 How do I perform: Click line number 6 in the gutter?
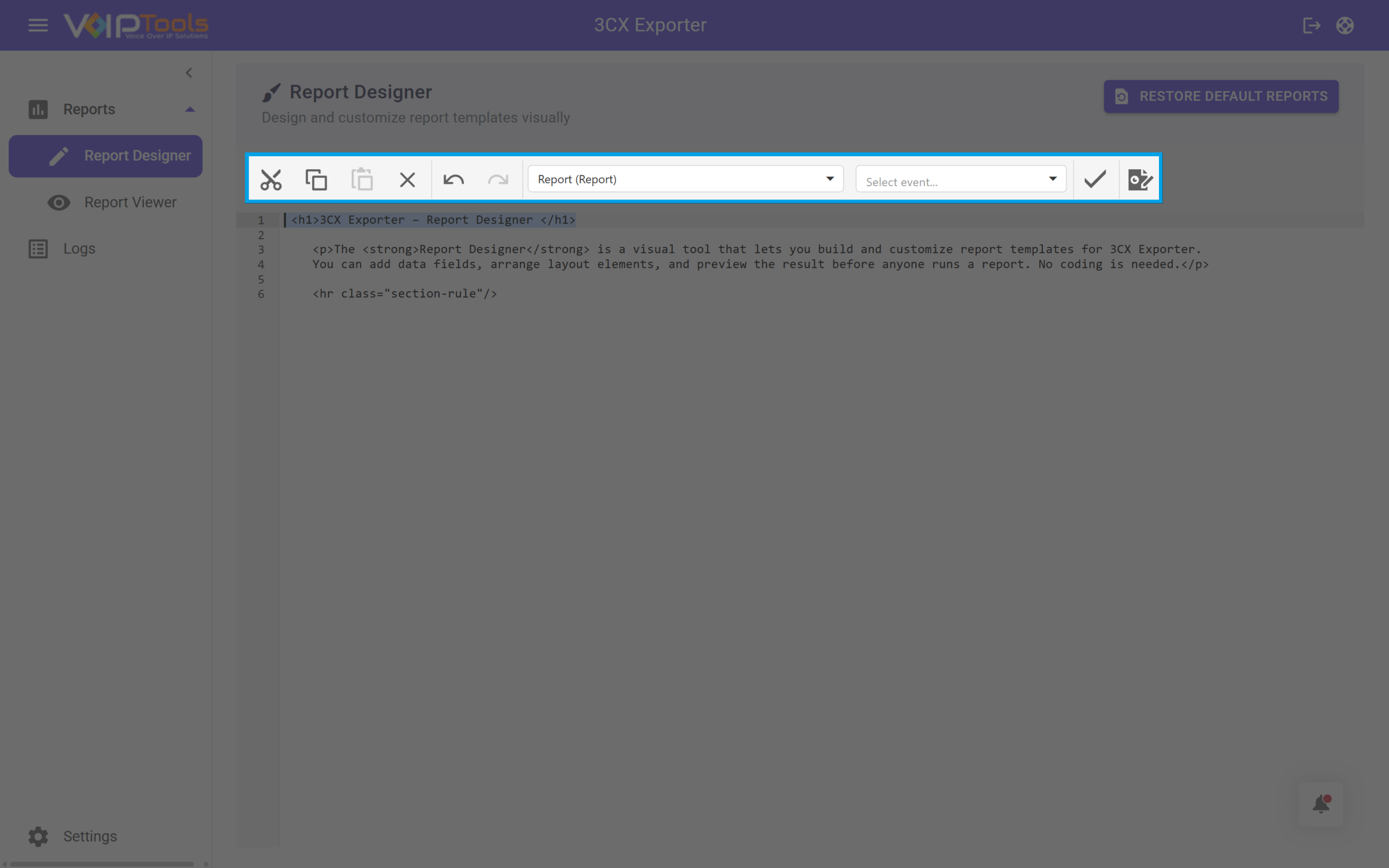[x=261, y=295]
